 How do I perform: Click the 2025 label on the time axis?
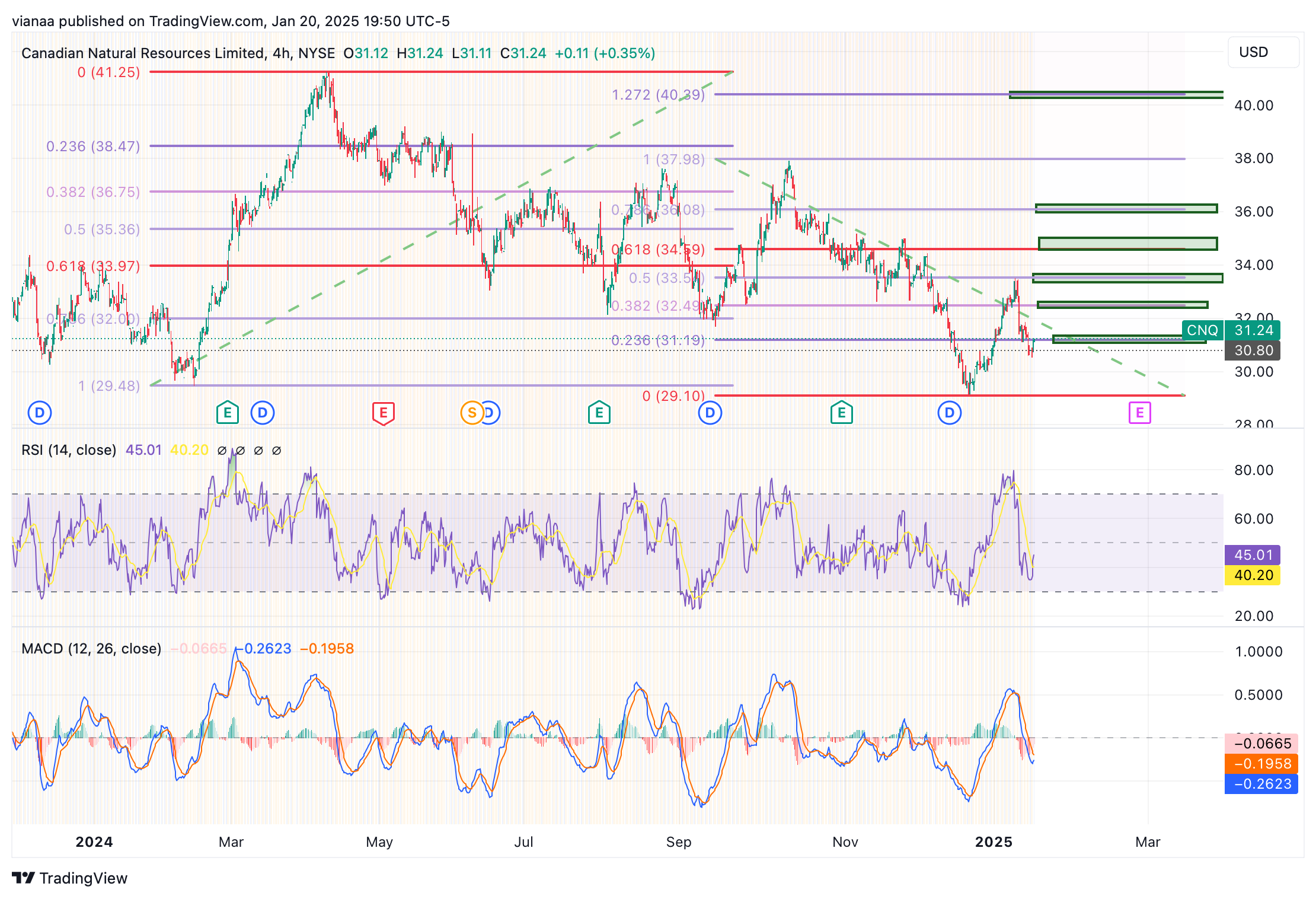[994, 842]
